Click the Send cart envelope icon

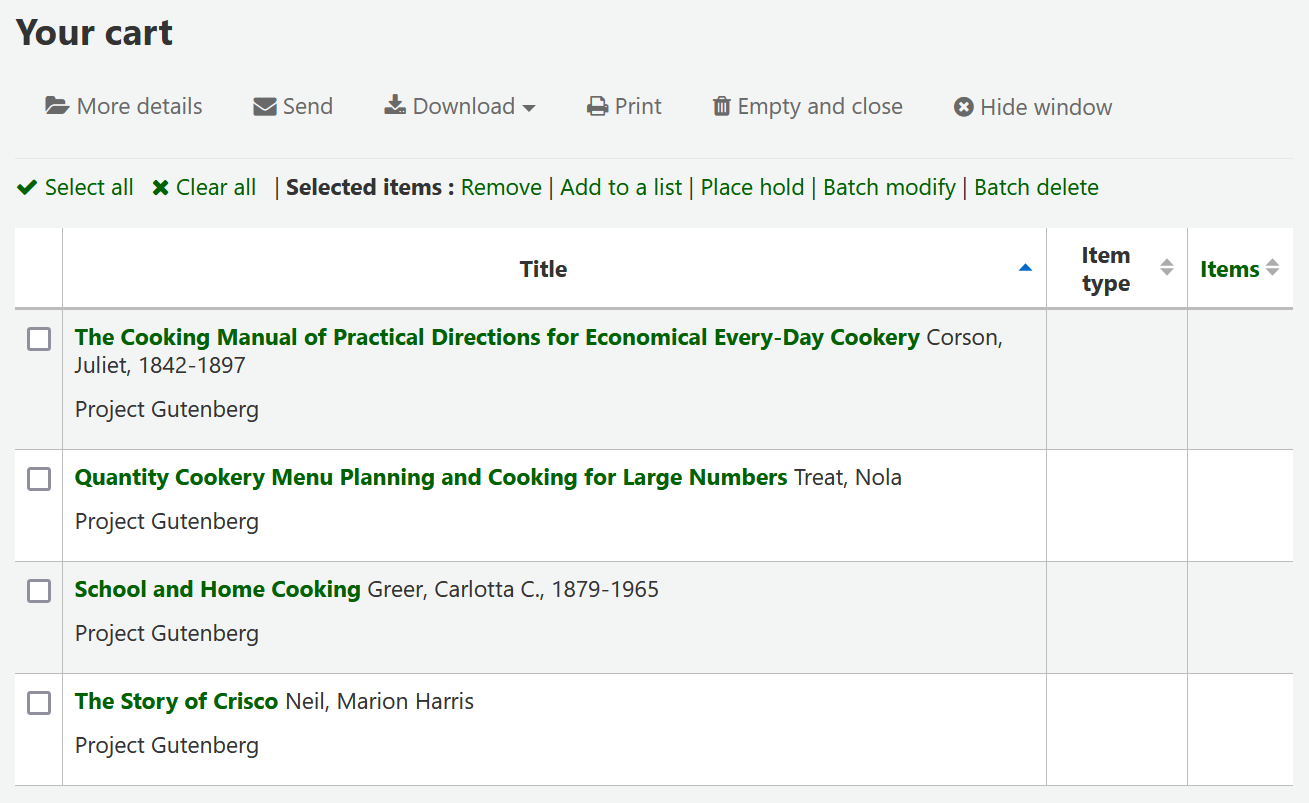pos(263,105)
